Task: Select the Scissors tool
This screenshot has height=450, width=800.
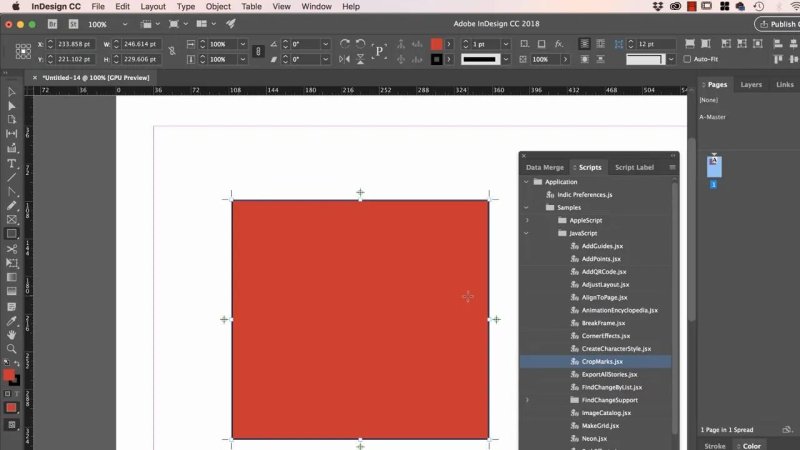Action: pos(11,248)
